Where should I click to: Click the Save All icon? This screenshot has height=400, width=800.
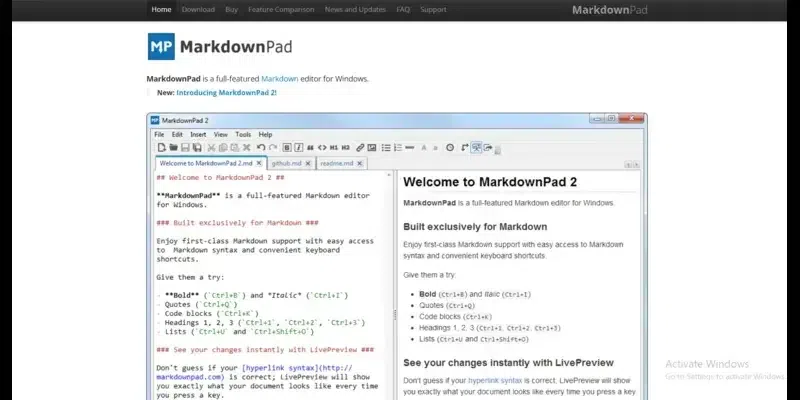[x=197, y=147]
